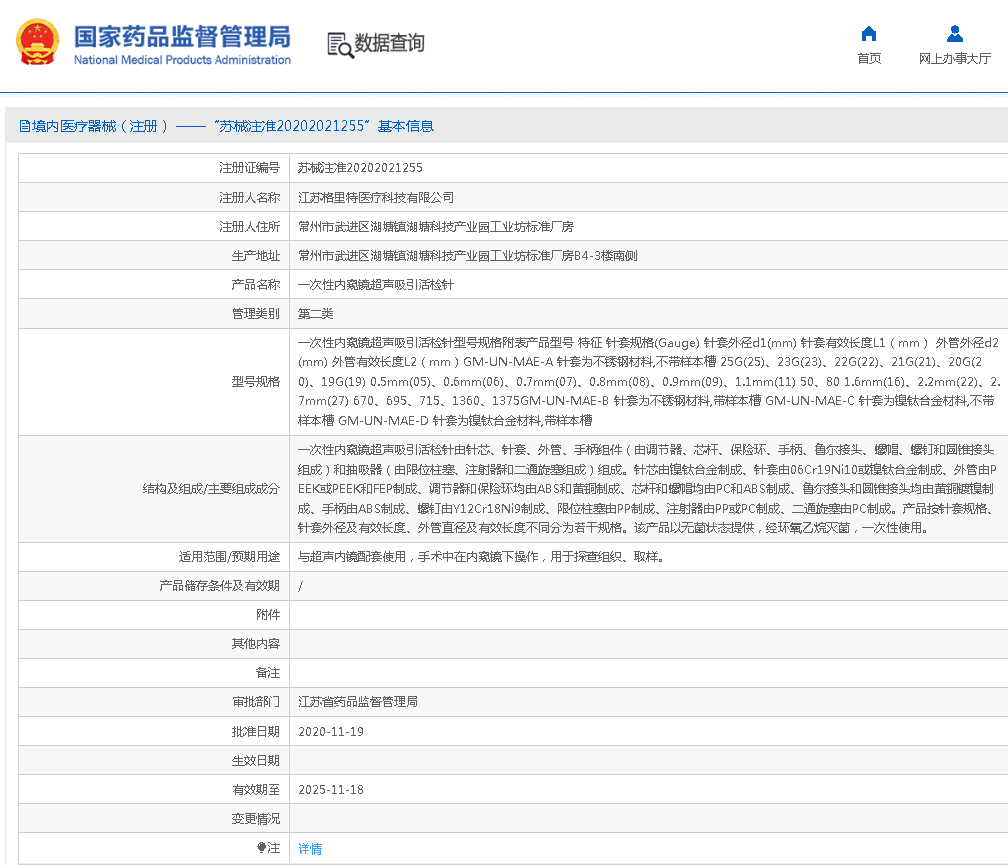Image resolution: width=1008 pixels, height=865 pixels.
Task: Click the 首页 house icon
Action: (x=869, y=34)
